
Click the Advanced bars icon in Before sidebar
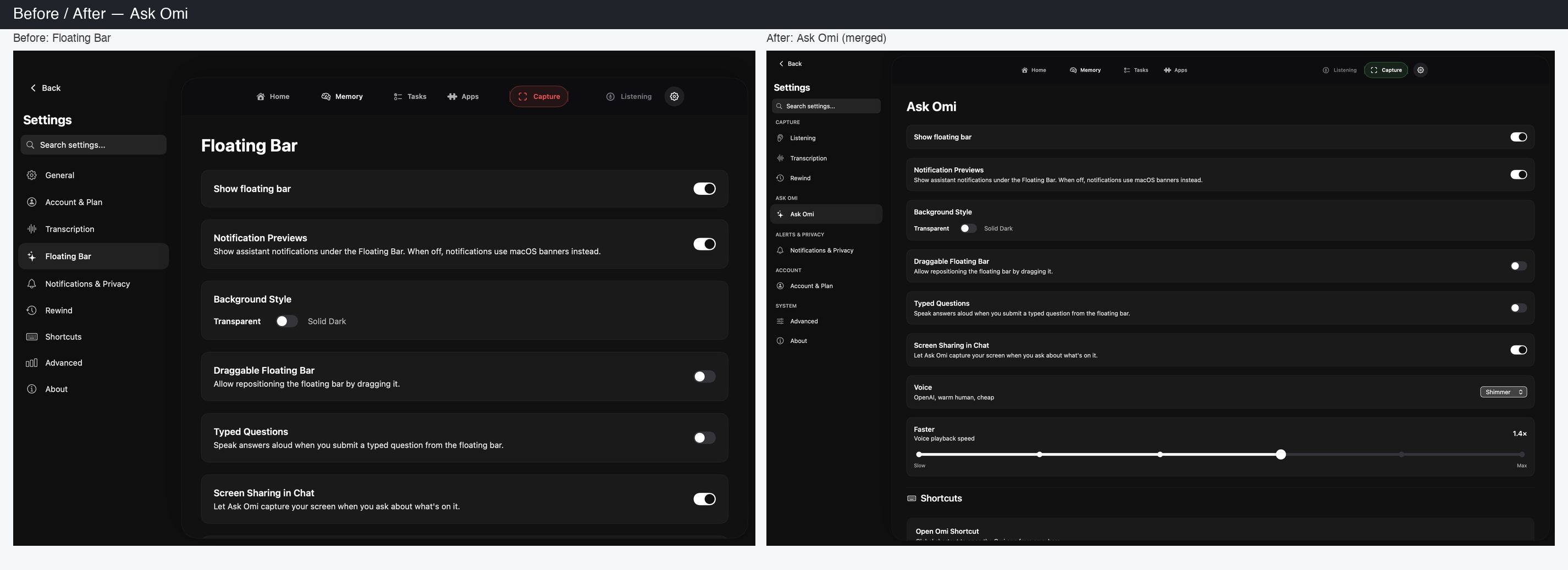click(x=32, y=363)
